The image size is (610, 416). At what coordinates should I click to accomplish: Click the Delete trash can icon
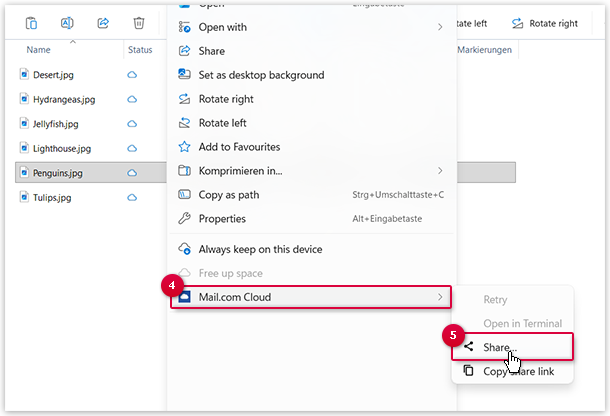coord(138,23)
